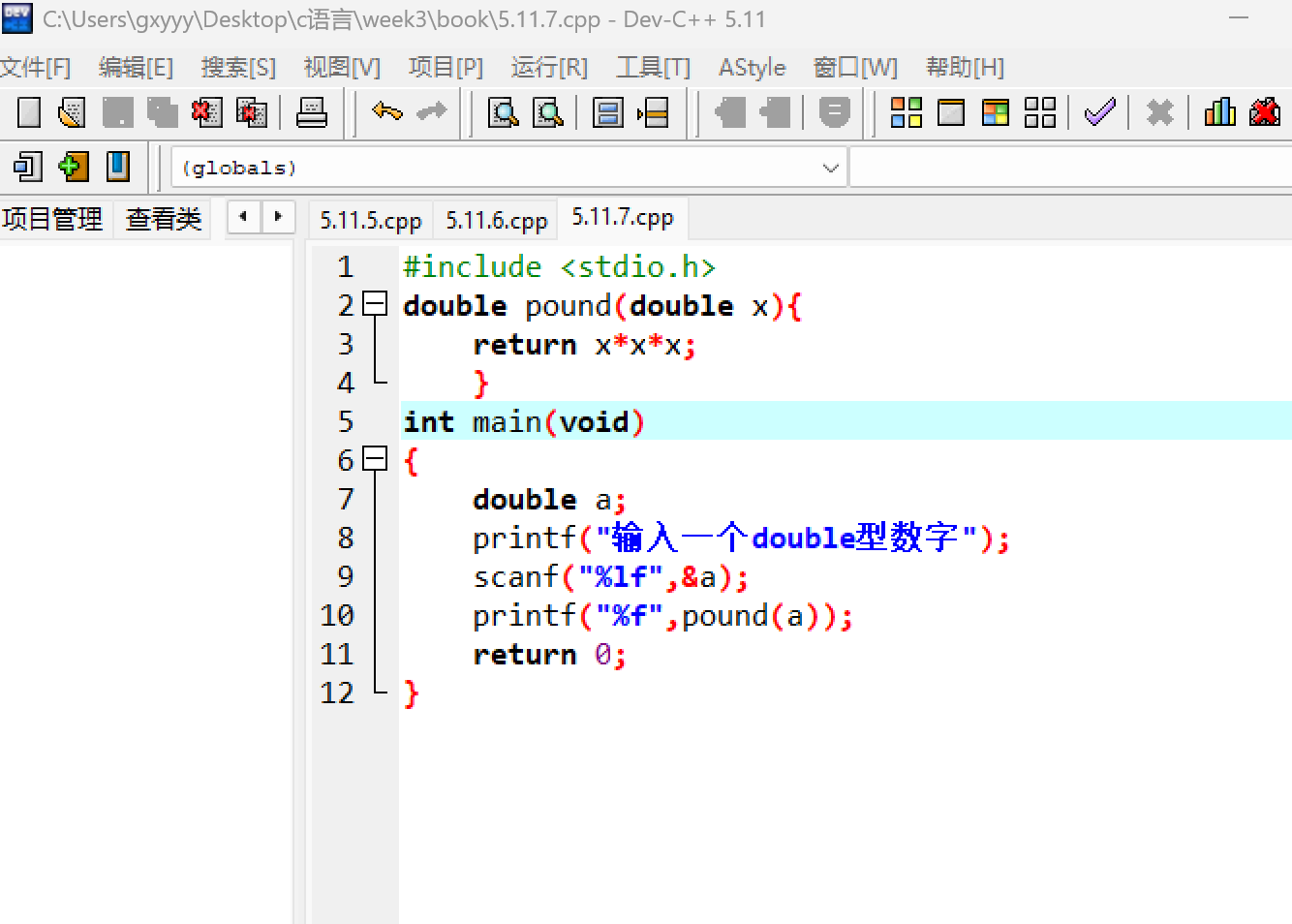Open the 工具[T] menu
The height and width of the screenshot is (924, 1292).
tap(654, 68)
